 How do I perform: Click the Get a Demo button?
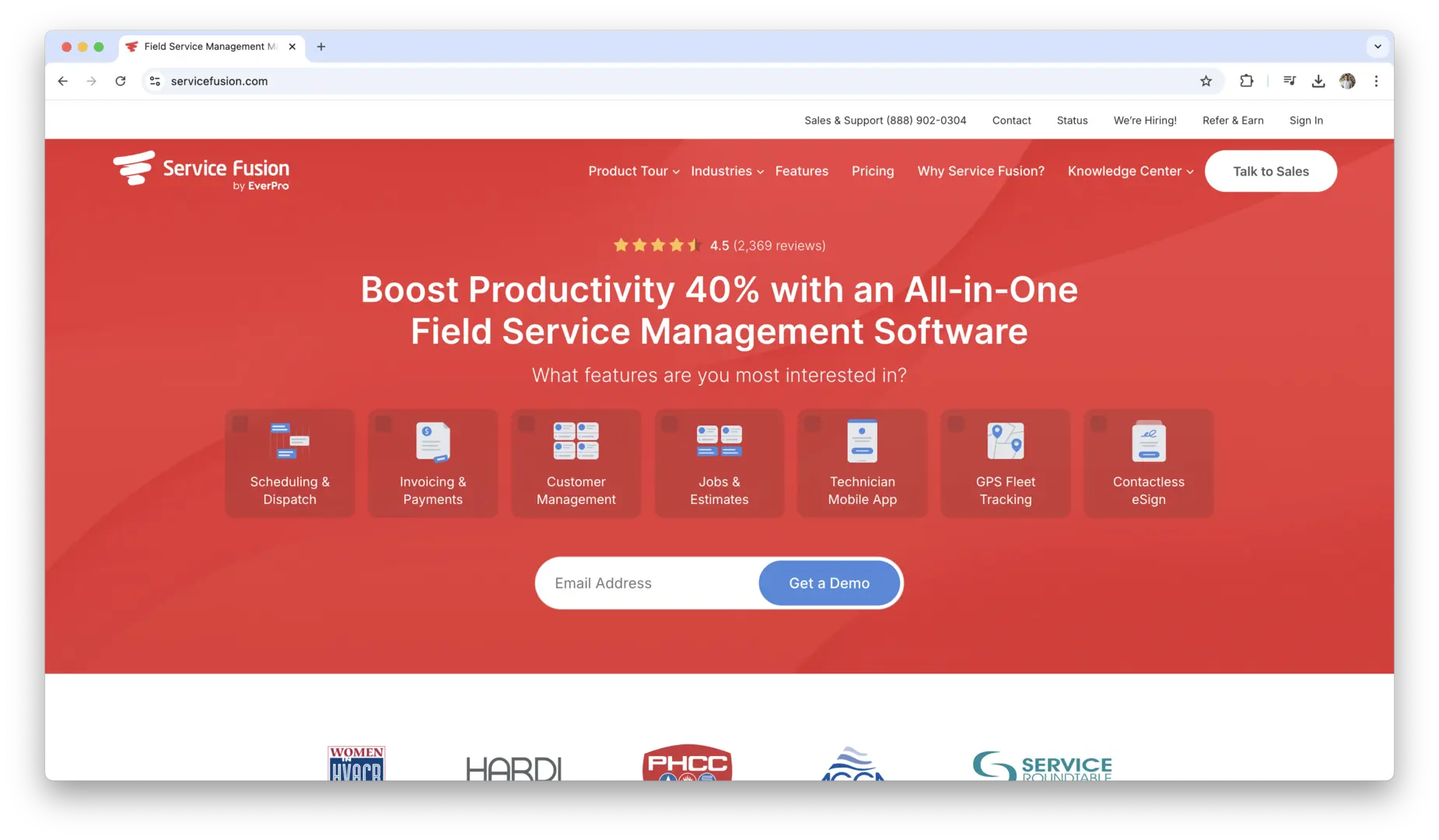pos(829,583)
